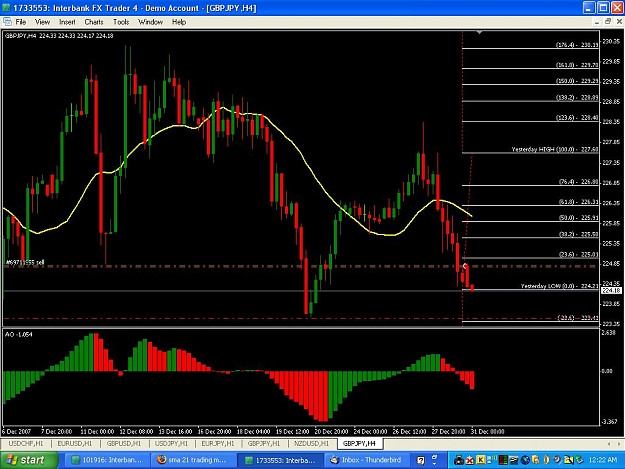Click the system clock 12:22 AM

pos(603,460)
